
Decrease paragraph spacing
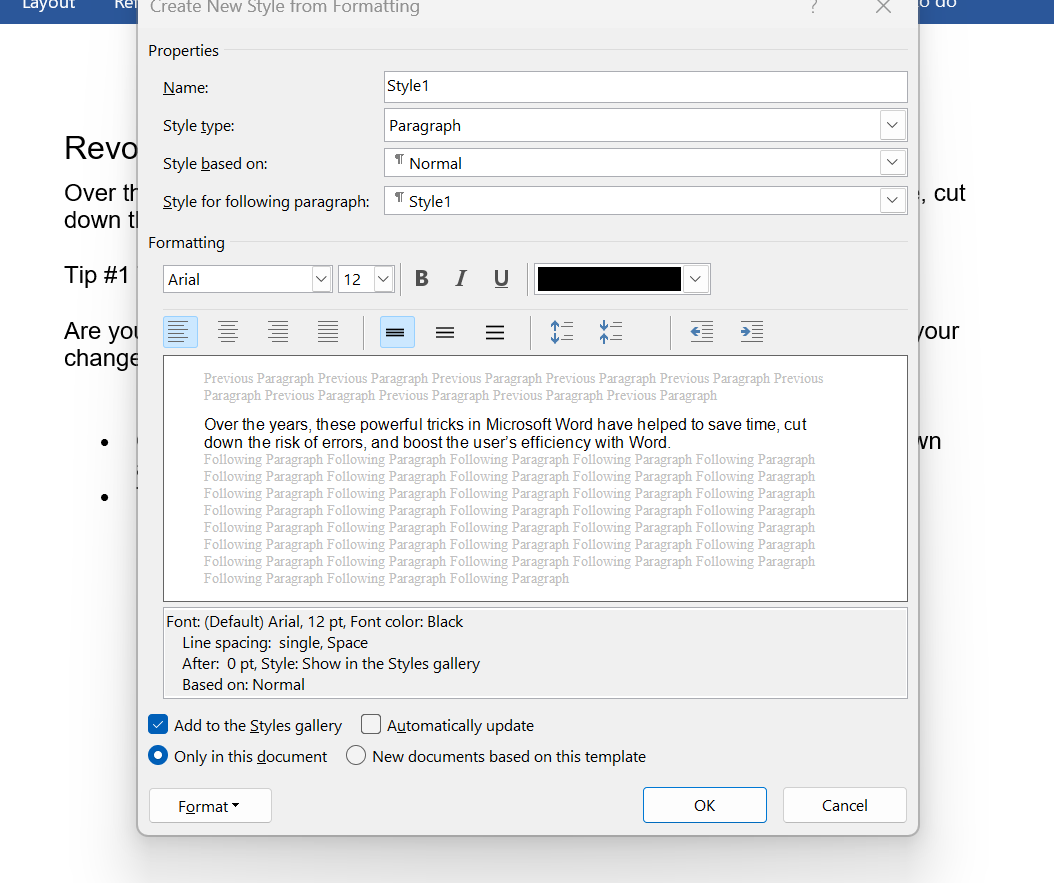click(x=611, y=332)
